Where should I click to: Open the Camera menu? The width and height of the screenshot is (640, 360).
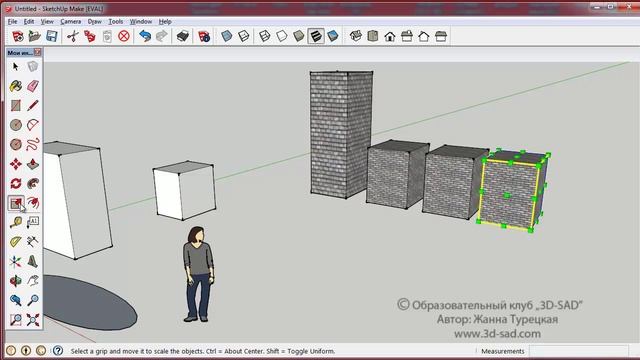click(x=71, y=22)
